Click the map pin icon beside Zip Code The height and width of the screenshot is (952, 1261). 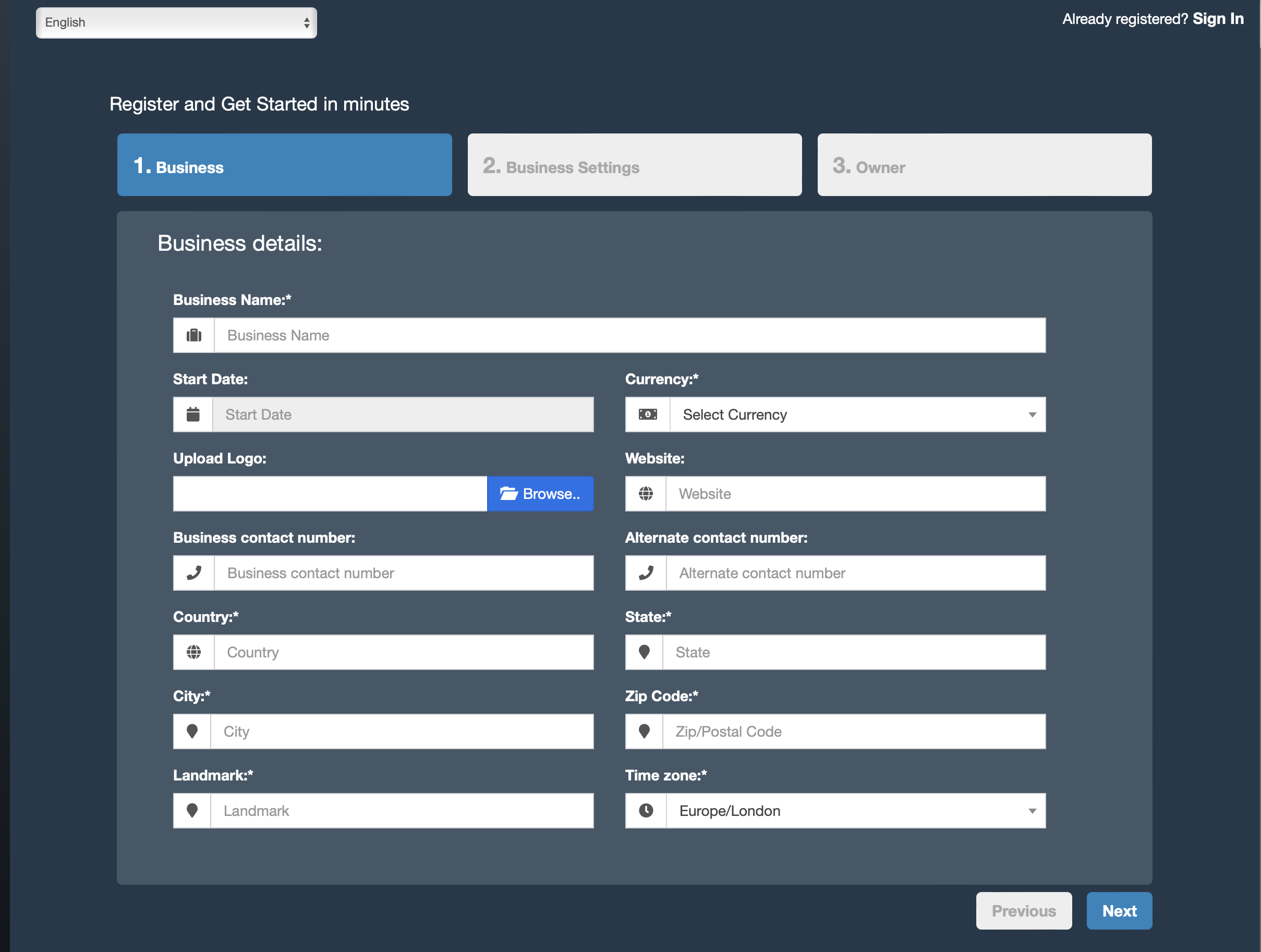click(x=644, y=731)
